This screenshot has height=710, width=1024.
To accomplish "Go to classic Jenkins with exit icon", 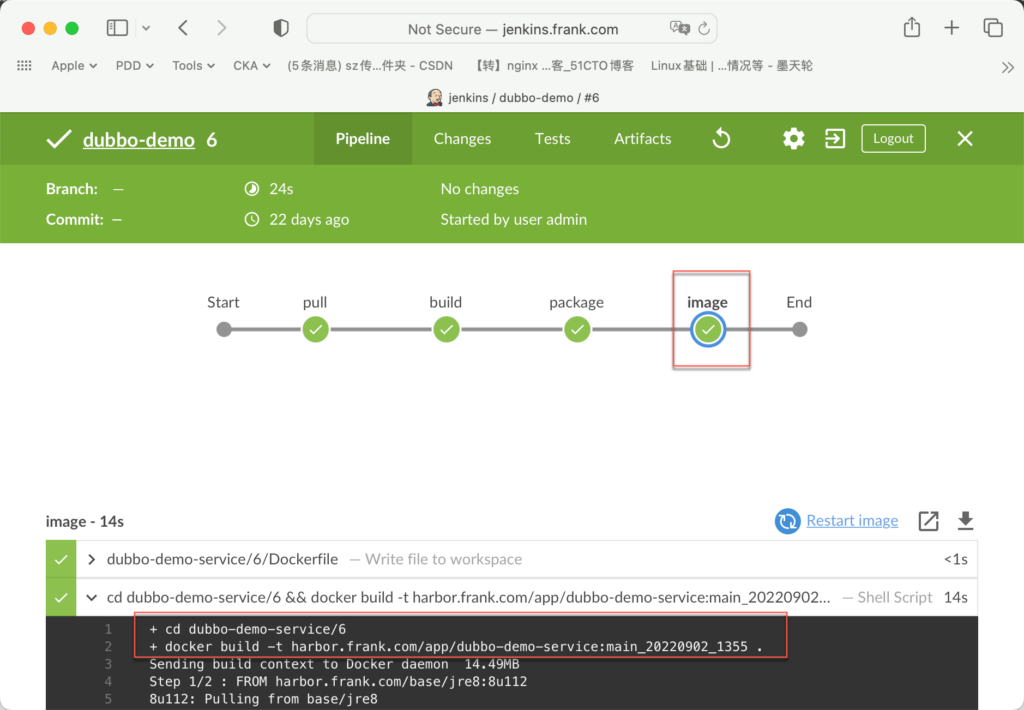I will pyautogui.click(x=835, y=138).
